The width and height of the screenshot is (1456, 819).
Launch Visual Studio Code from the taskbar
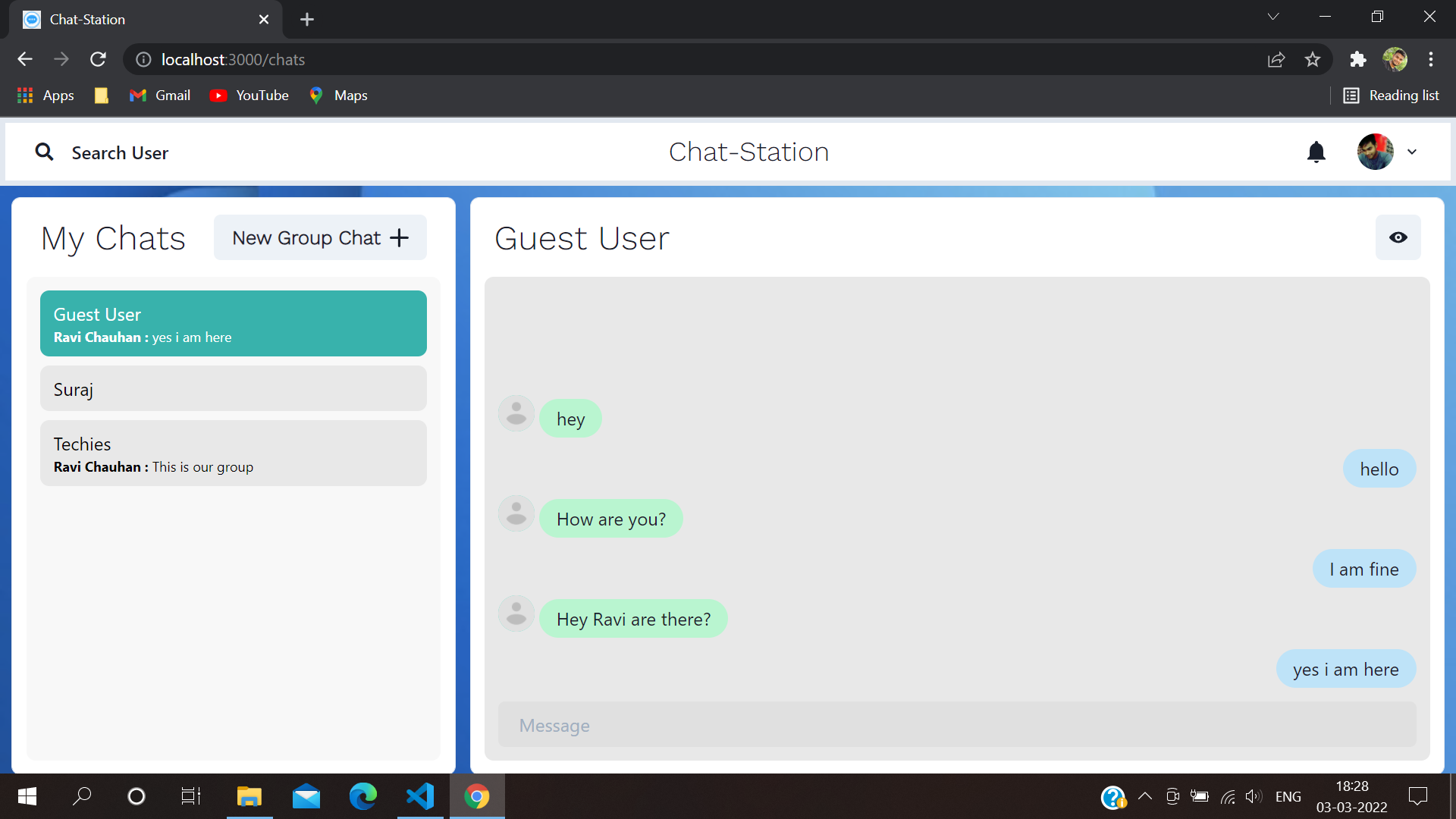tap(419, 796)
